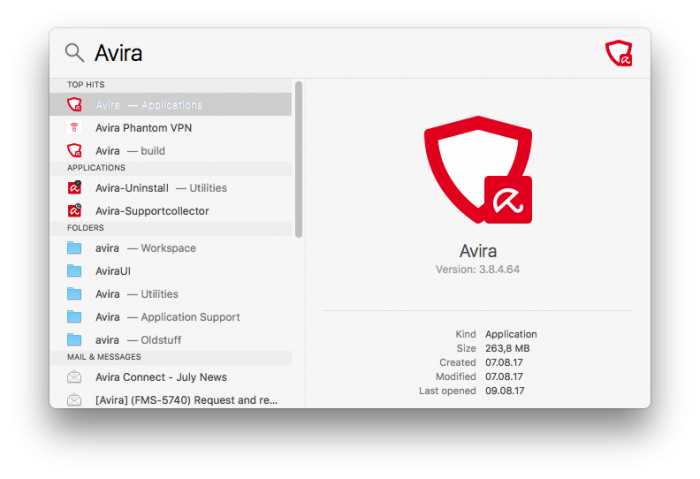The height and width of the screenshot is (479, 700).
Task: Click the Avira shield icon in search bar
Action: pyautogui.click(x=619, y=53)
